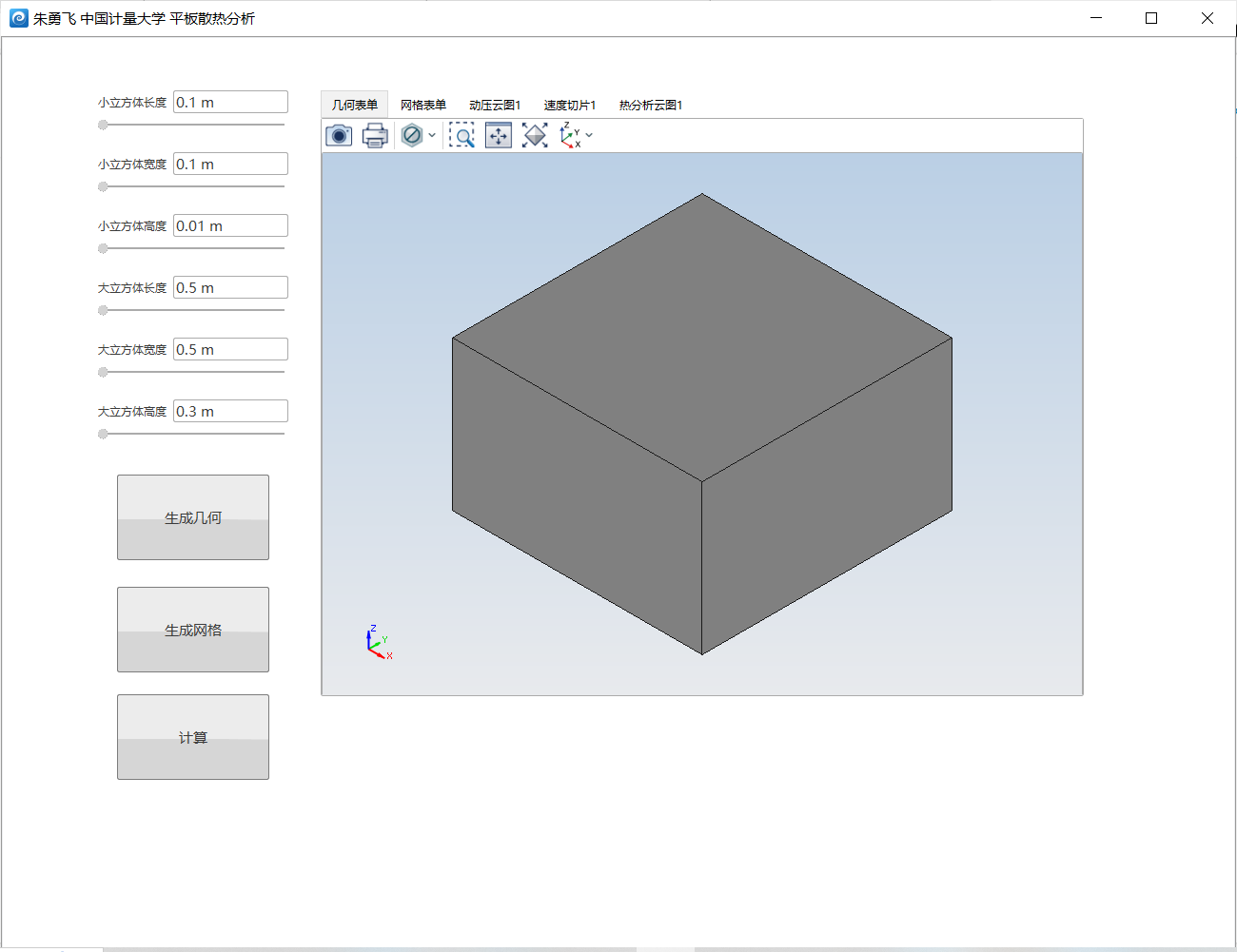Show the 热分析云图1 tab
The width and height of the screenshot is (1237, 952).
tap(651, 105)
